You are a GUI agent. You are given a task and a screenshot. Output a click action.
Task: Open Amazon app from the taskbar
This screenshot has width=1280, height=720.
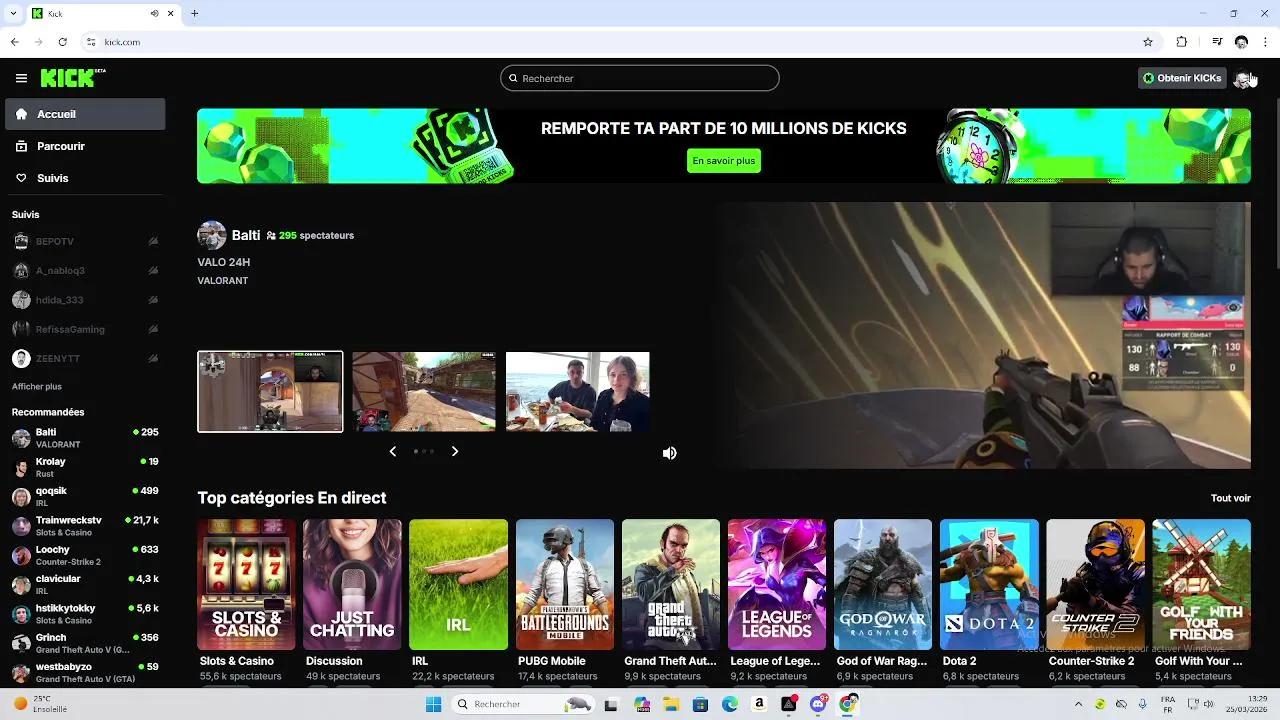click(x=760, y=704)
